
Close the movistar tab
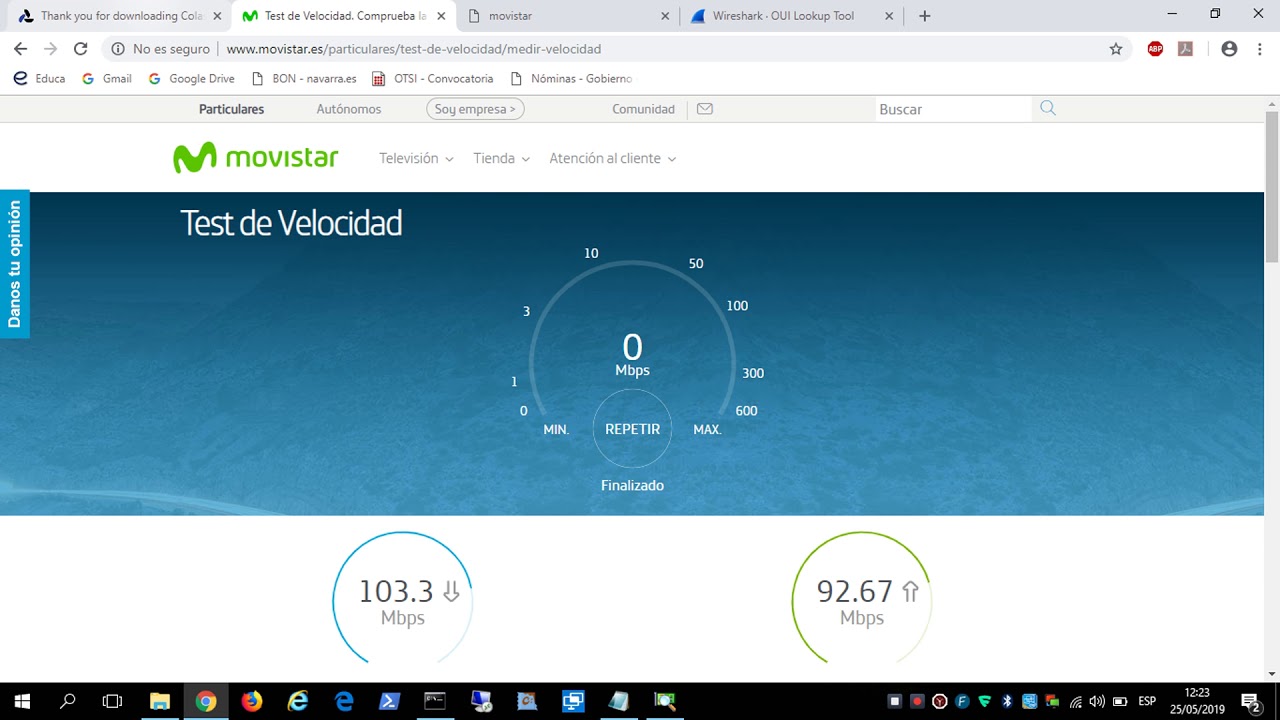666,16
